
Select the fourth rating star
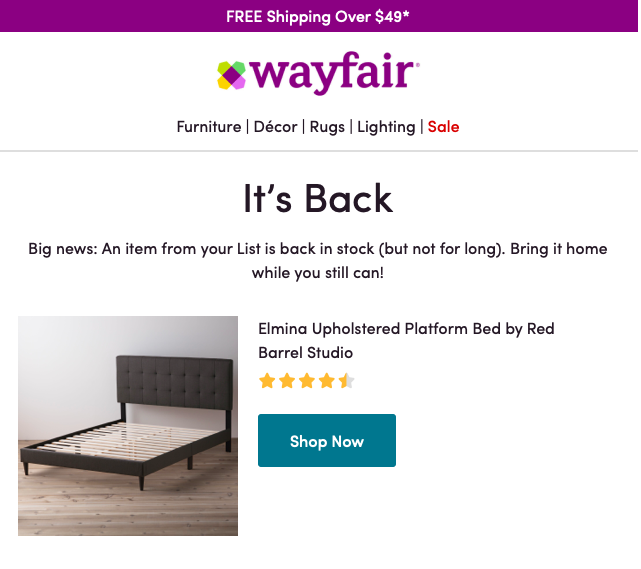click(327, 381)
